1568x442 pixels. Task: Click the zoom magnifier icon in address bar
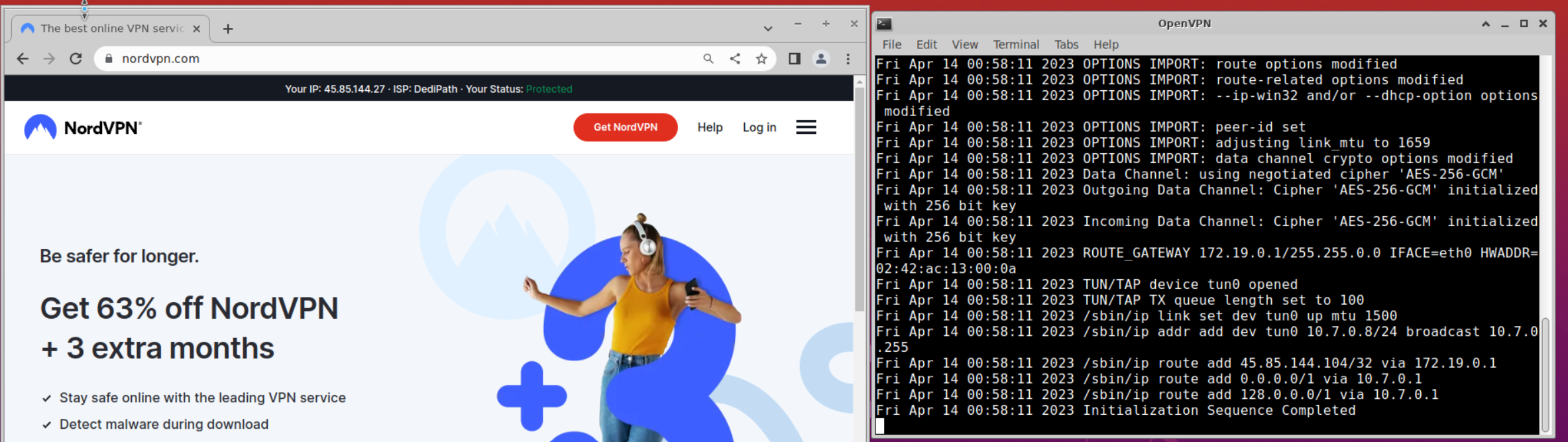tap(708, 59)
